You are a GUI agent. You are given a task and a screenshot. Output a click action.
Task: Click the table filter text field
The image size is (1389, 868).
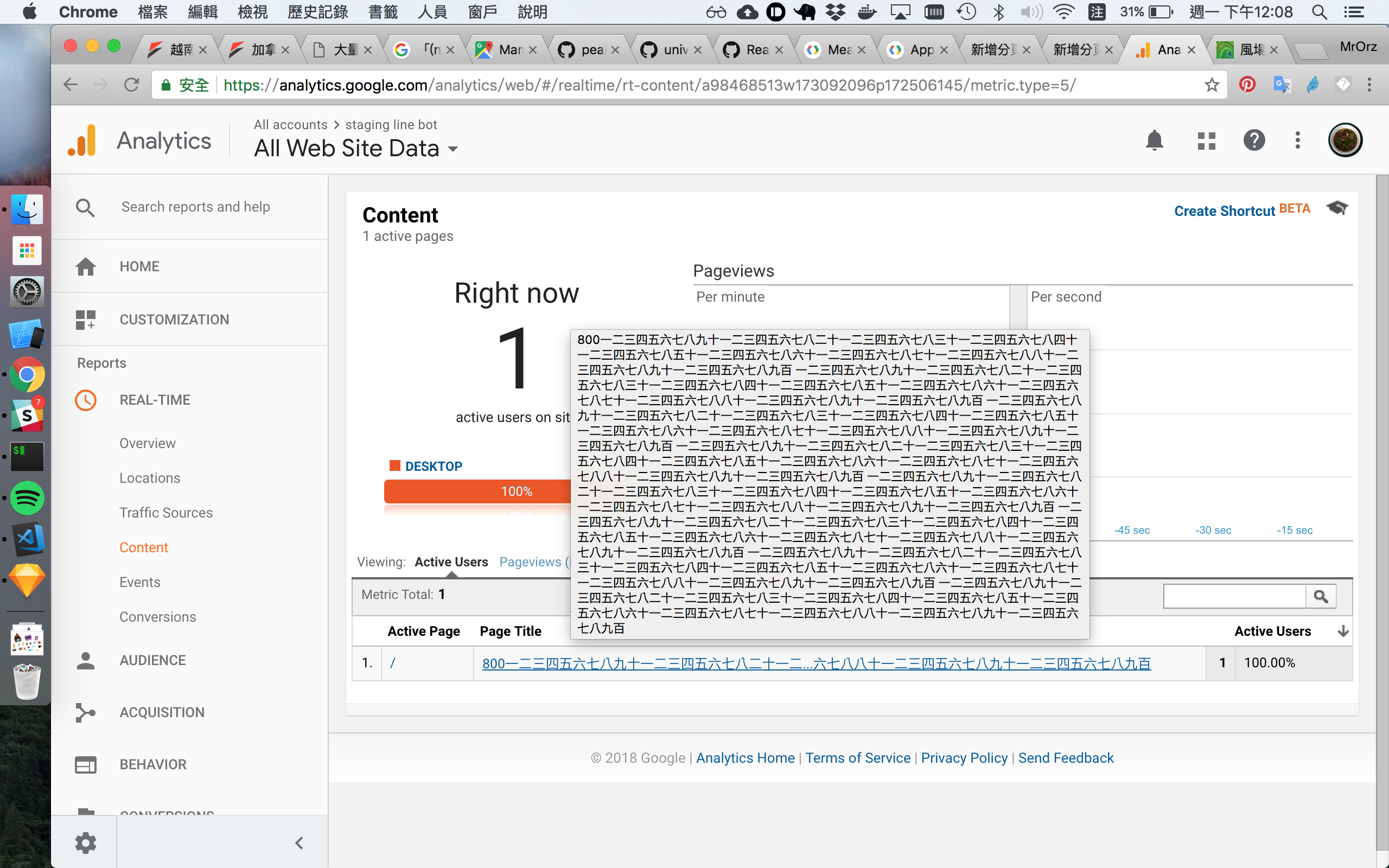tap(1234, 596)
